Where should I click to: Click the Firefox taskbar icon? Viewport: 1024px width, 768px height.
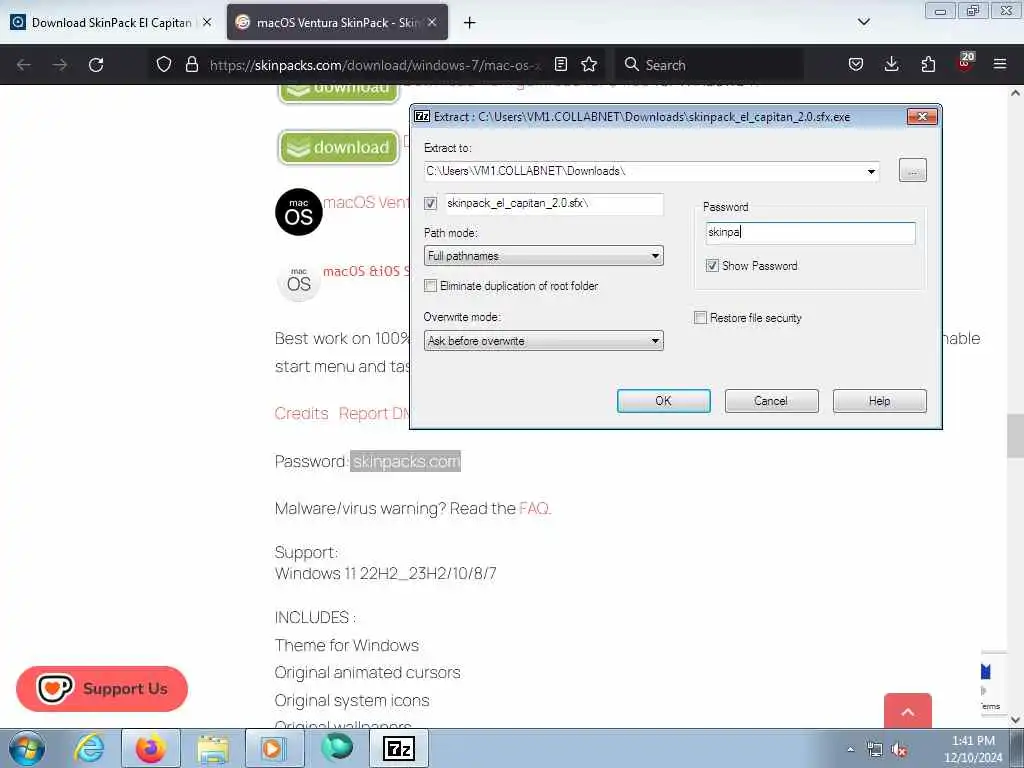(150, 748)
